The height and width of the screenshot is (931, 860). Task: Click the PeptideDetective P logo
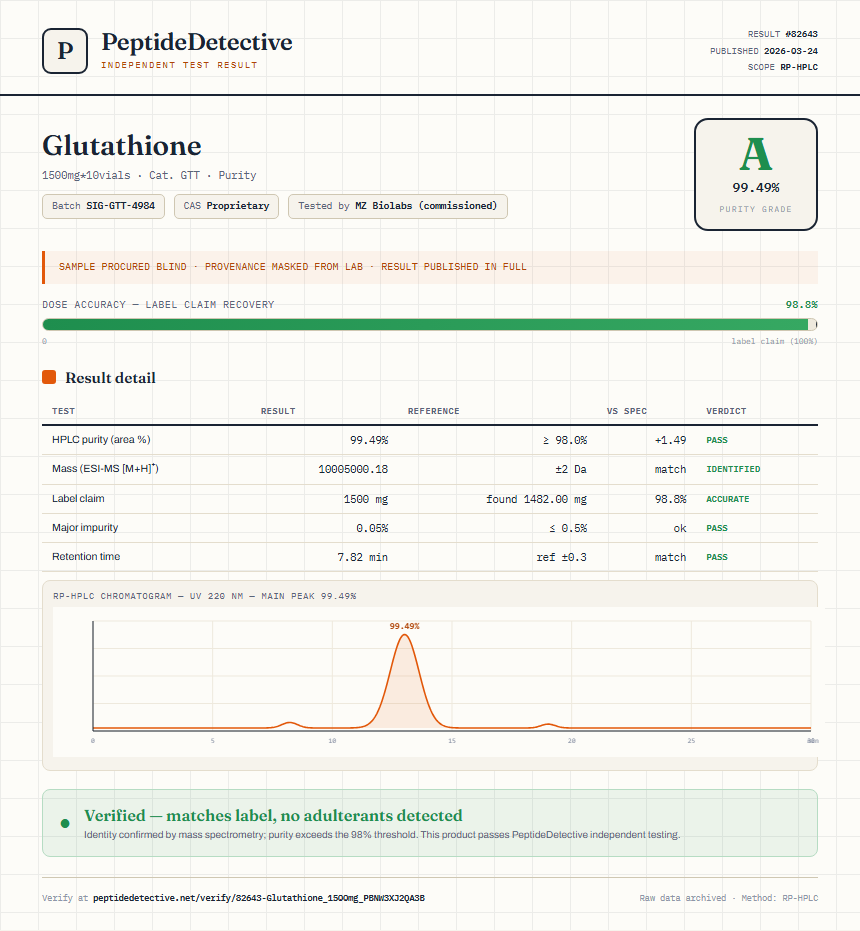(65, 51)
